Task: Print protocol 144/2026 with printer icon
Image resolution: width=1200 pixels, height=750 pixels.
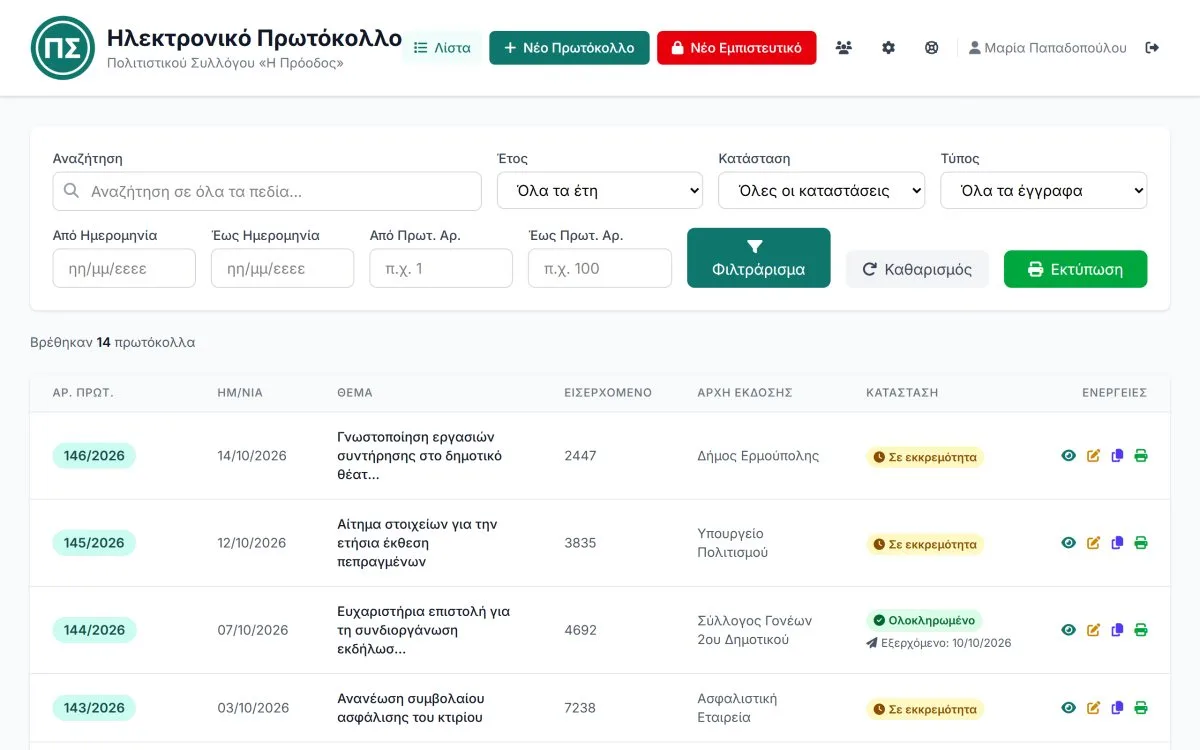Action: [1141, 630]
